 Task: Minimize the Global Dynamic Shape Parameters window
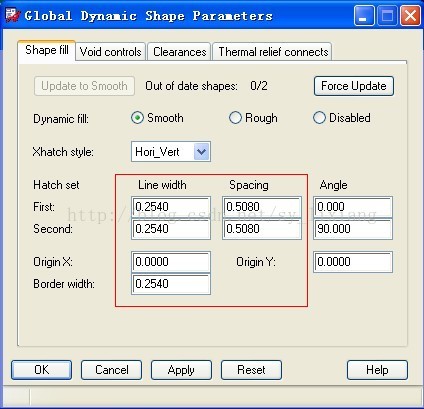coord(364,16)
